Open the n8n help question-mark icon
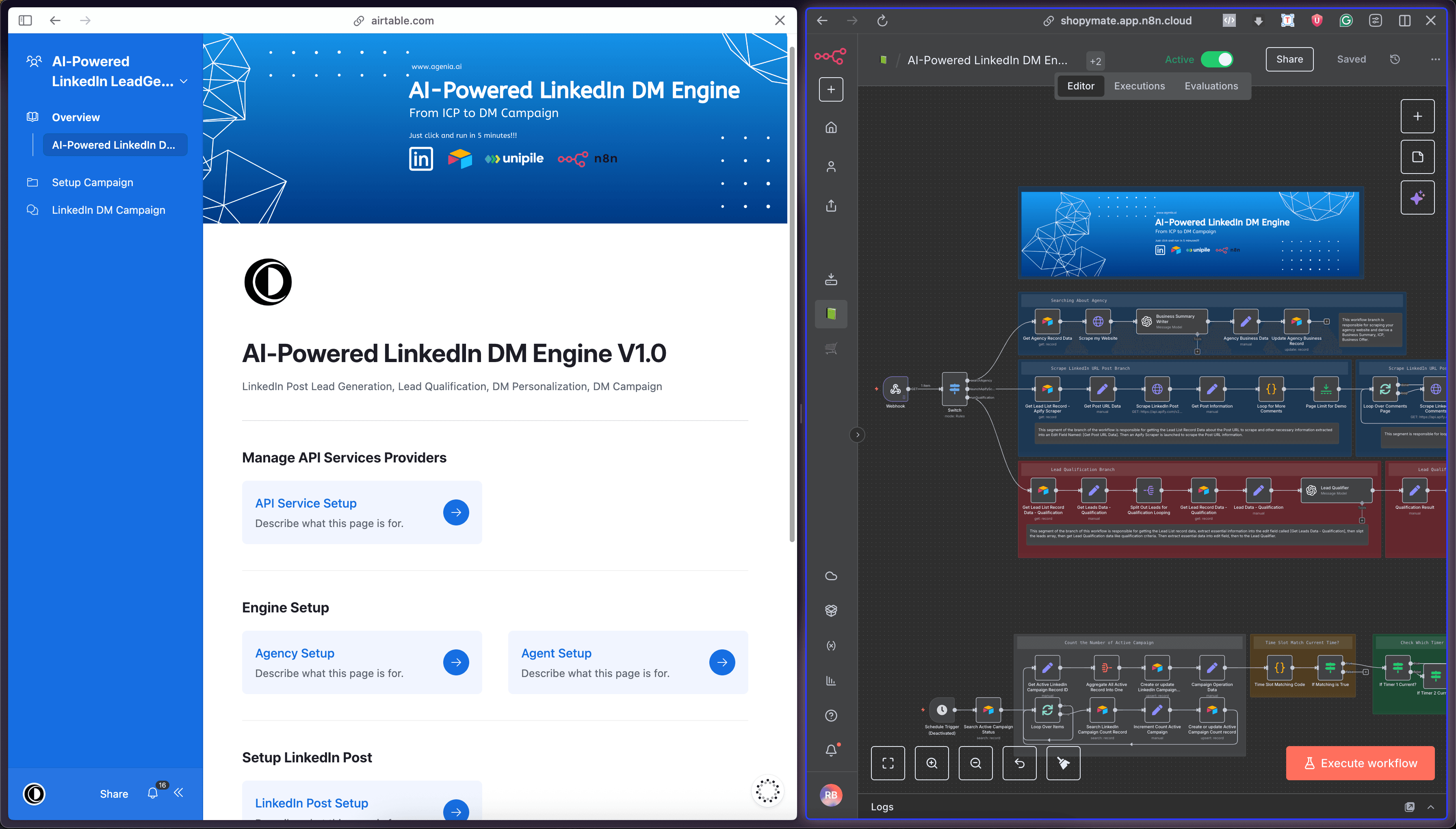 [x=831, y=716]
